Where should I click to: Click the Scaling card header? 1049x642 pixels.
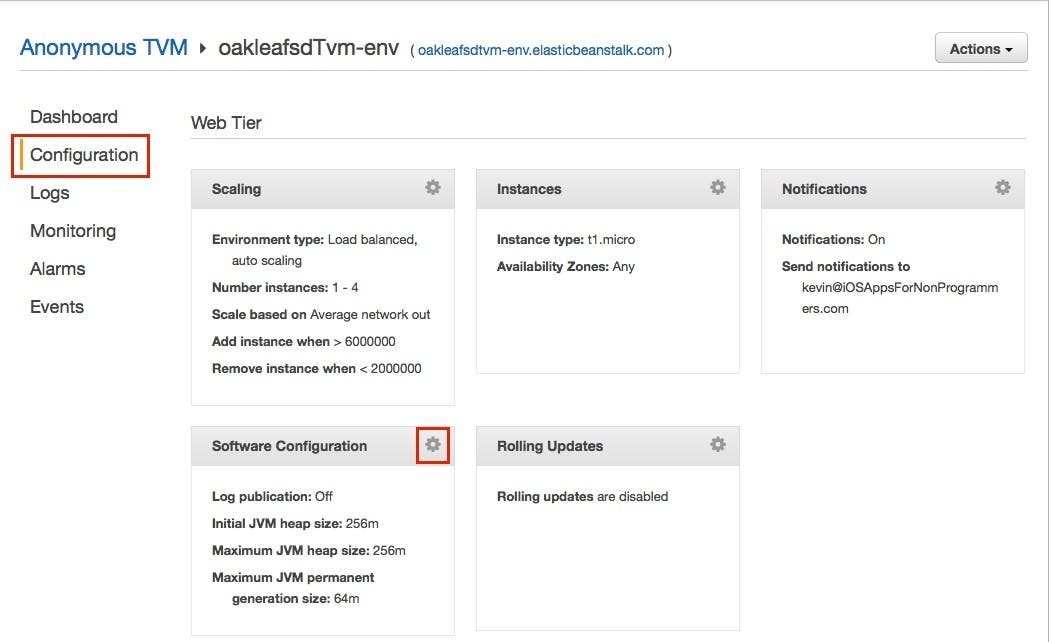tap(237, 189)
